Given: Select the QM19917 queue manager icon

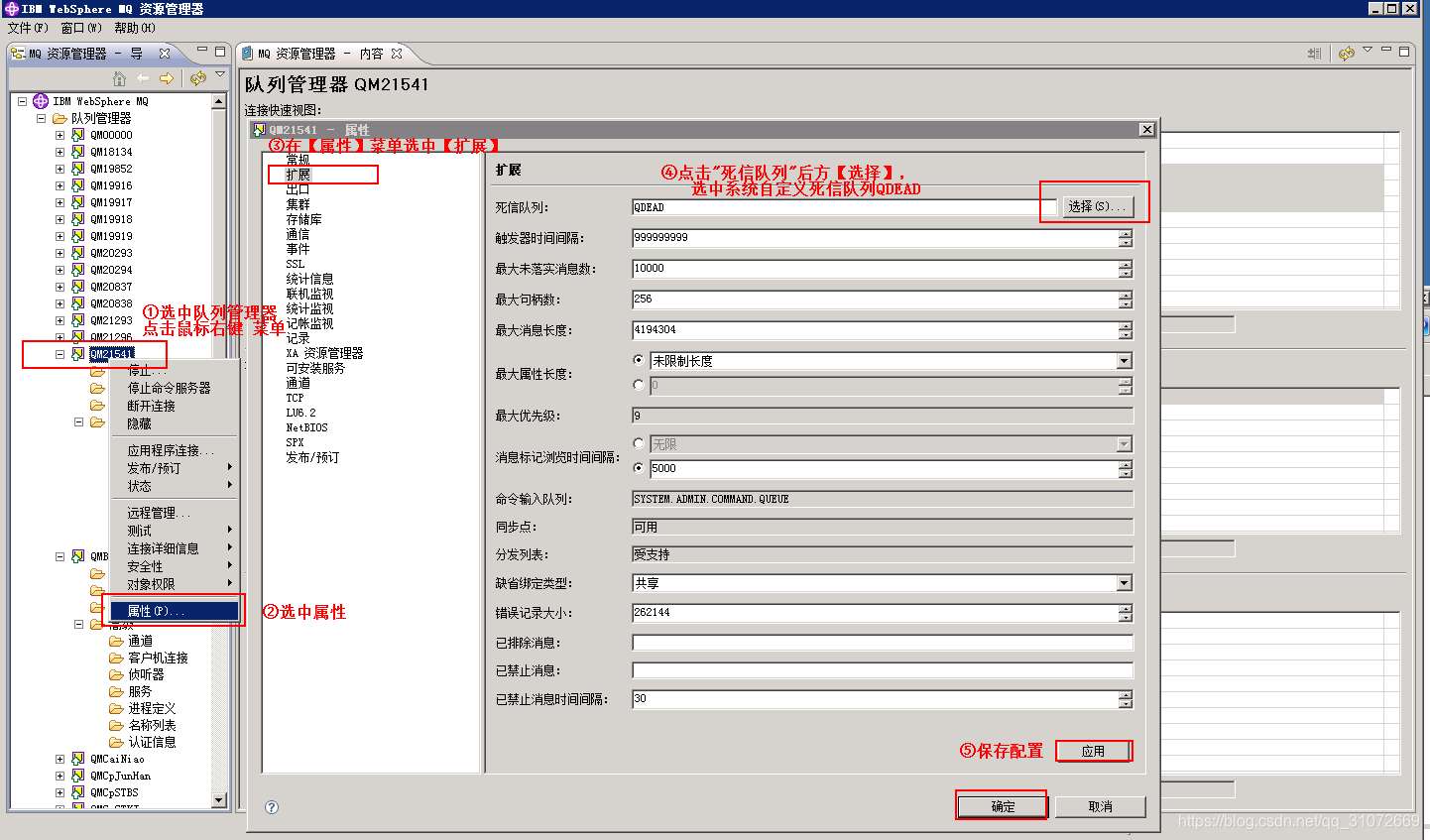Looking at the screenshot, I should [77, 202].
